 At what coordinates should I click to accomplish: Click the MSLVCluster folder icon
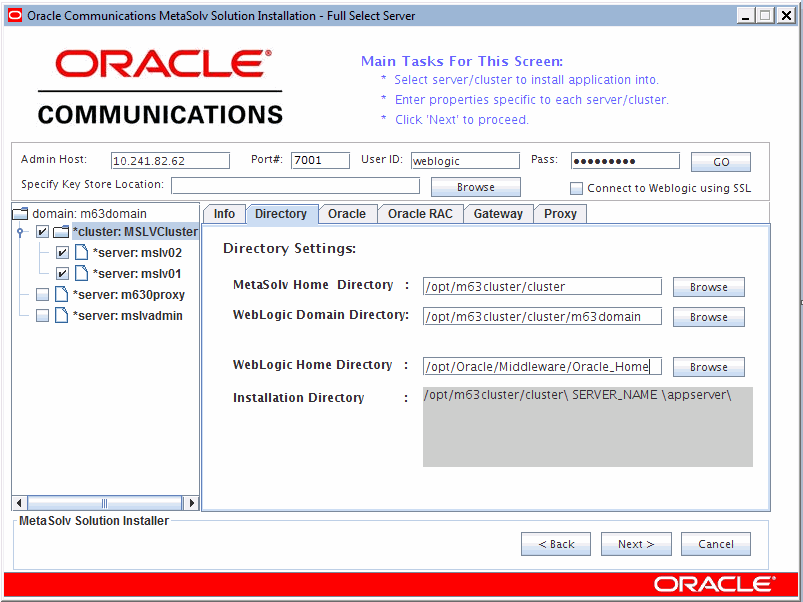coord(61,232)
